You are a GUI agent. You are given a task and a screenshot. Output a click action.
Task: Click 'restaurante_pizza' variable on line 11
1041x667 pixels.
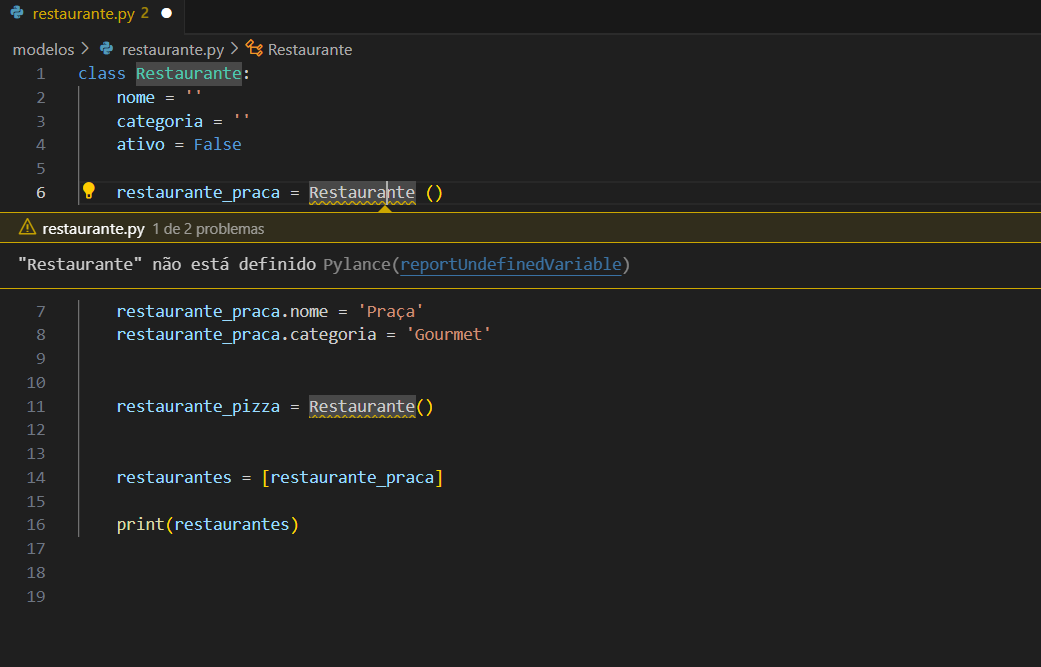coord(198,406)
